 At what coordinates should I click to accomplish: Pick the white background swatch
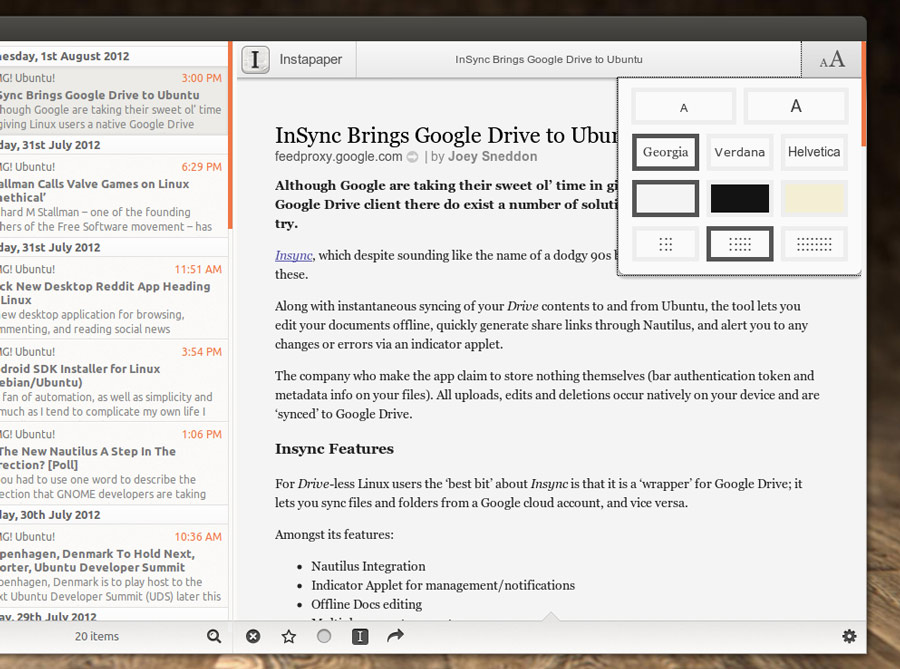pyautogui.click(x=665, y=199)
